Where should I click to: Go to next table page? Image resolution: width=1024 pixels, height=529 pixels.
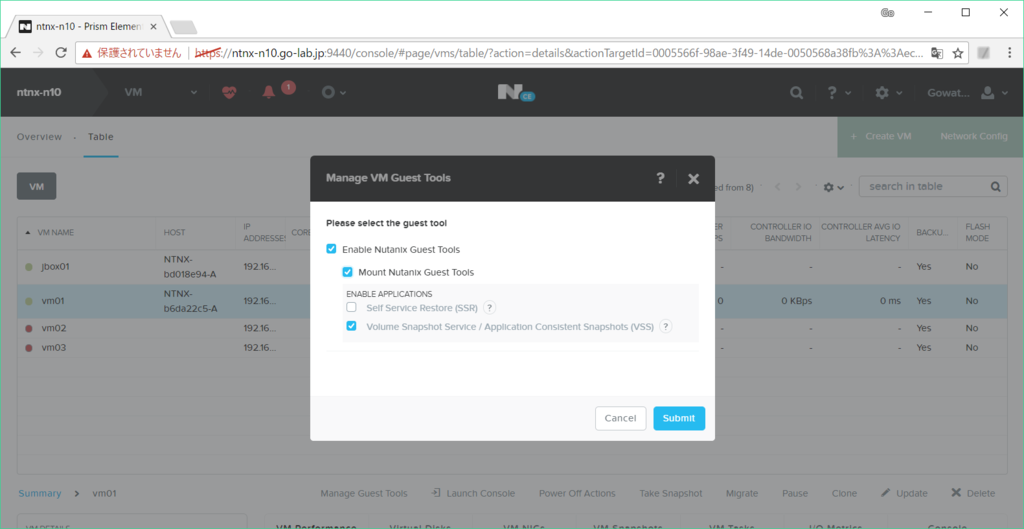[x=798, y=187]
